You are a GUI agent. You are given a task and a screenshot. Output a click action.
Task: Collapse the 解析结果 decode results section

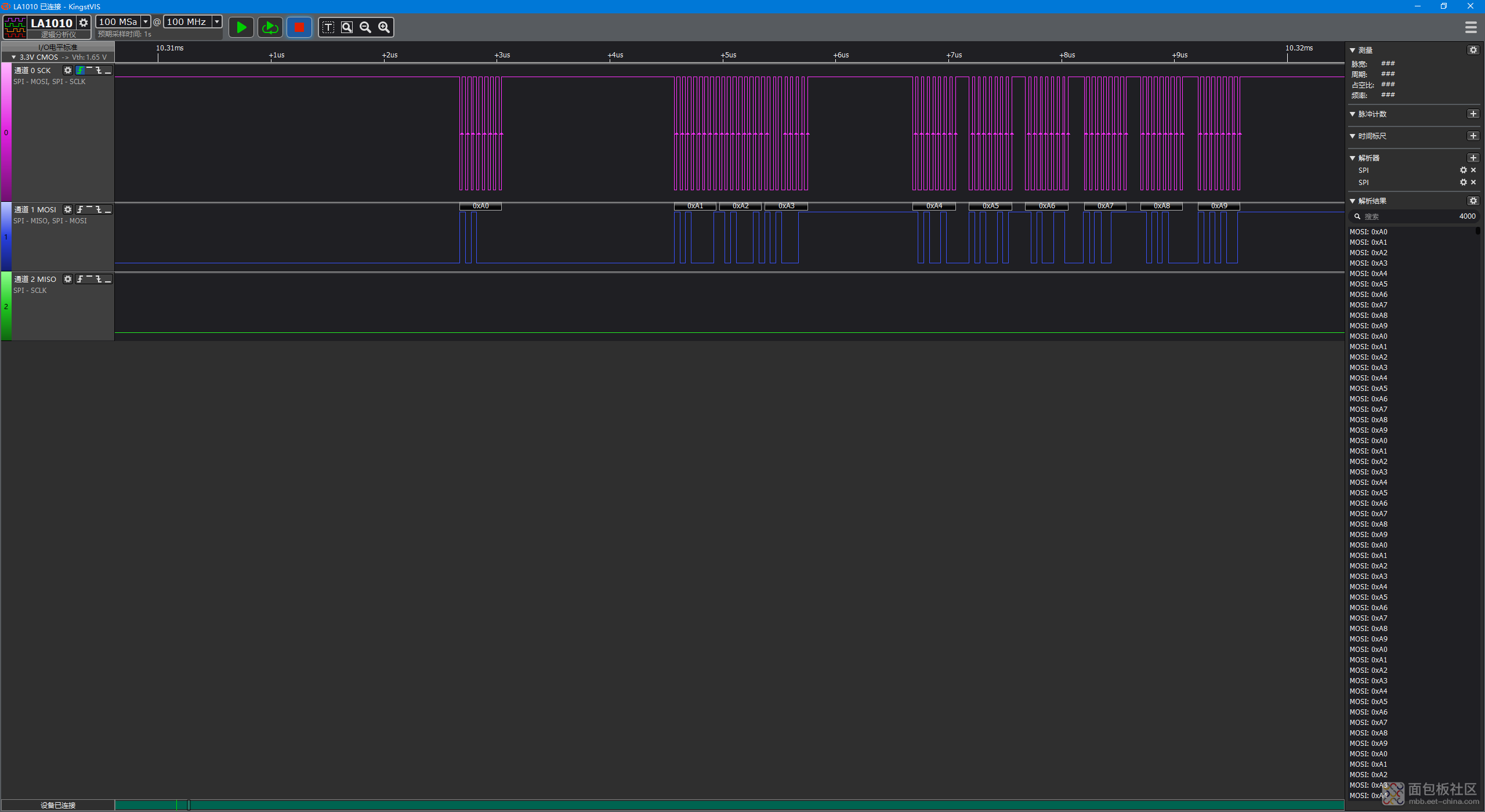click(x=1353, y=201)
